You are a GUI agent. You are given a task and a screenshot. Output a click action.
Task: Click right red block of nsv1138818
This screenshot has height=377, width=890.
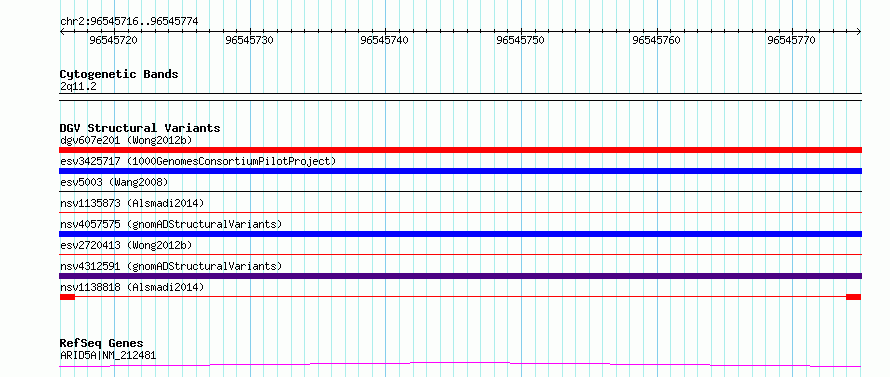pos(853,297)
